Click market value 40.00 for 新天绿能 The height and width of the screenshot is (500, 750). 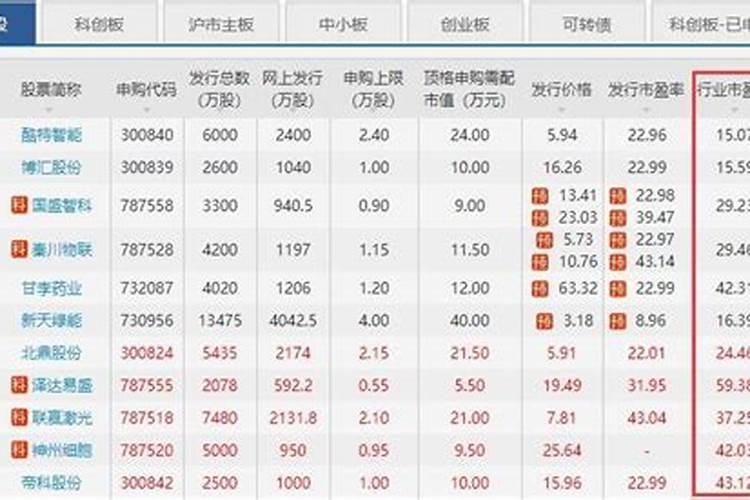469,320
